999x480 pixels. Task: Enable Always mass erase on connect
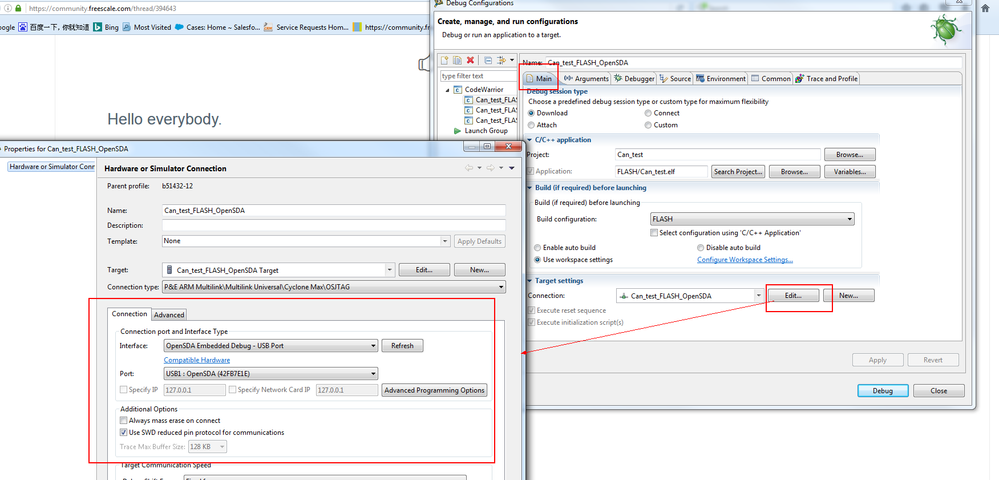coord(124,421)
